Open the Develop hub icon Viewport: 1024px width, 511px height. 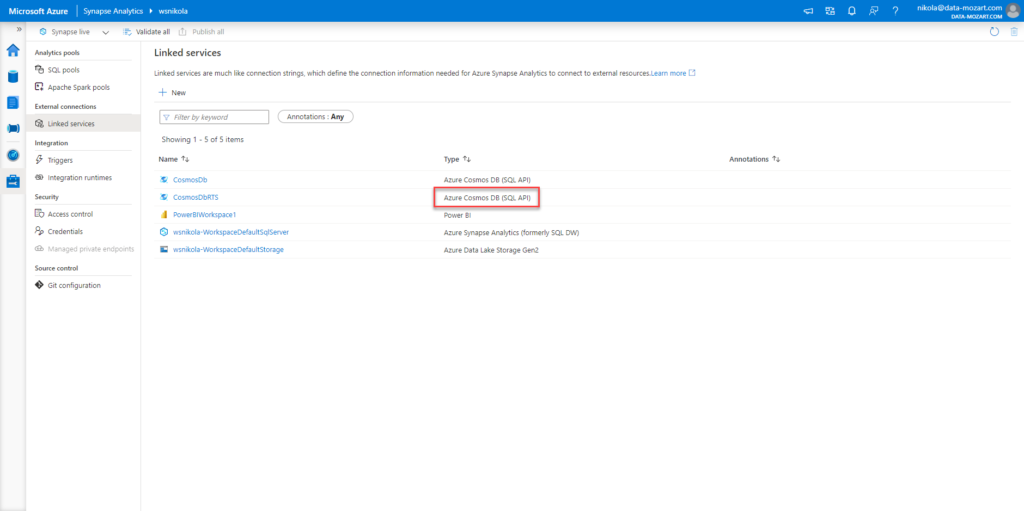[x=12, y=103]
